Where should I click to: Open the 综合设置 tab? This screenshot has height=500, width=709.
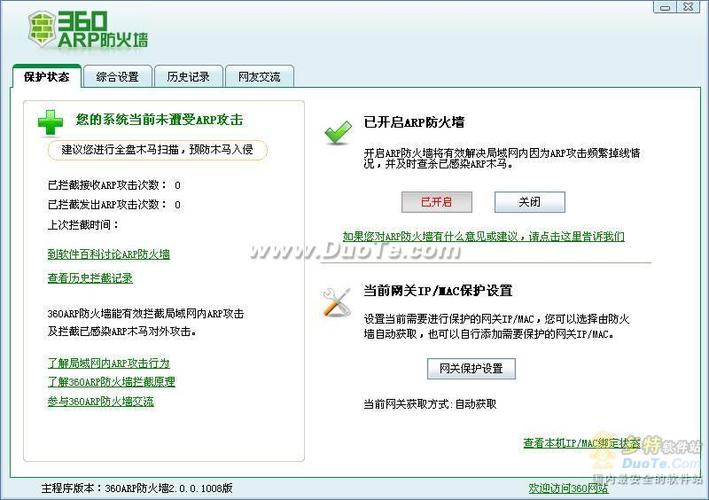point(118,77)
